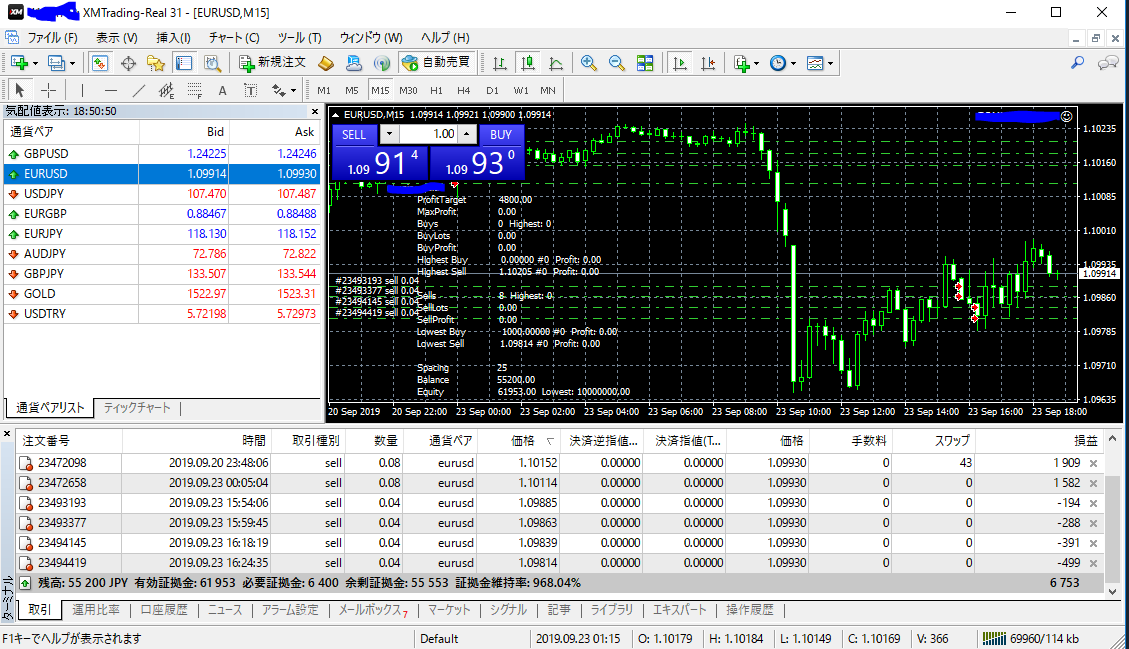Open the virtual hosting cloud icon
This screenshot has height=649, width=1129.
click(354, 63)
